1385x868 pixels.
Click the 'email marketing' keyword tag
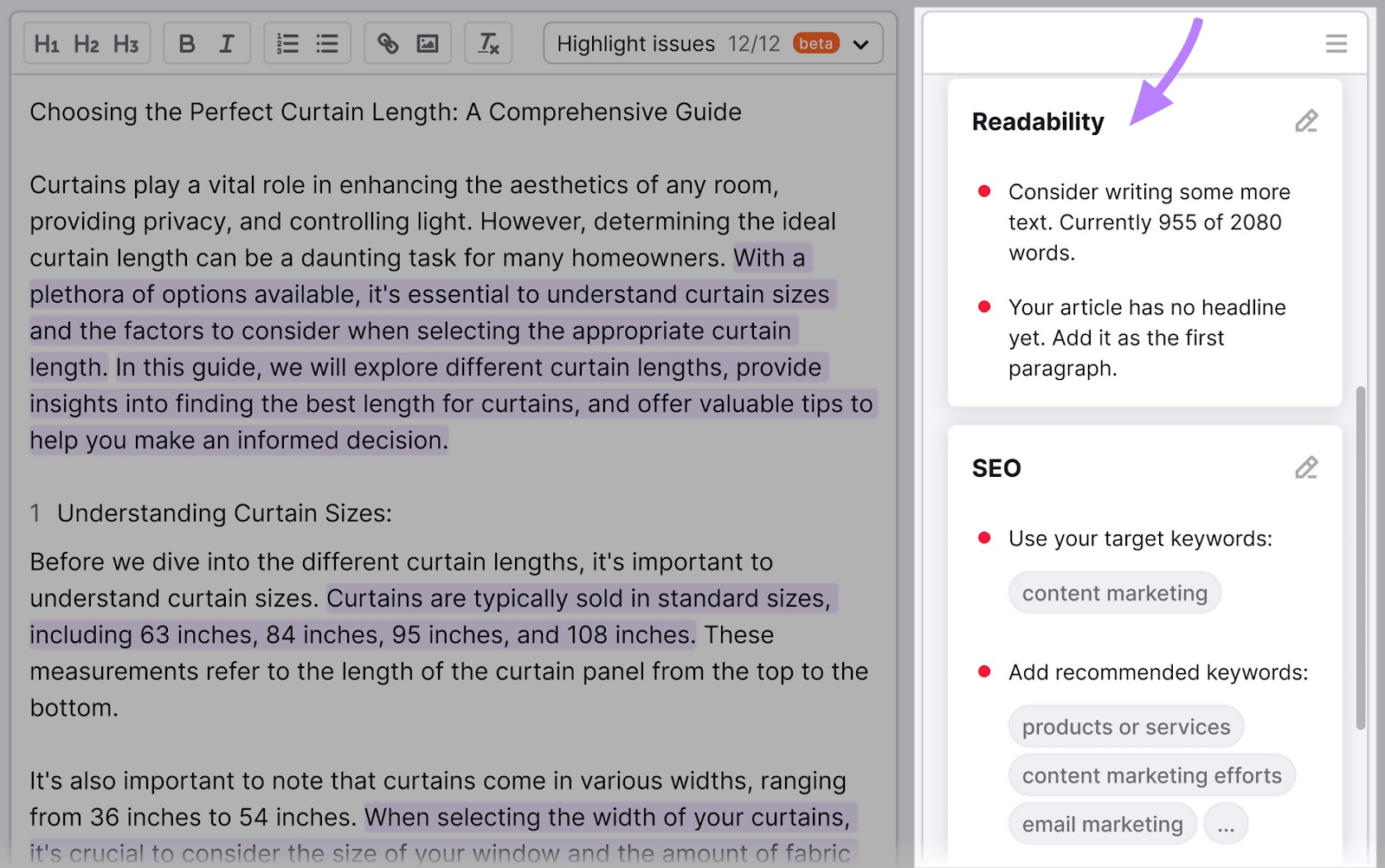1102,825
